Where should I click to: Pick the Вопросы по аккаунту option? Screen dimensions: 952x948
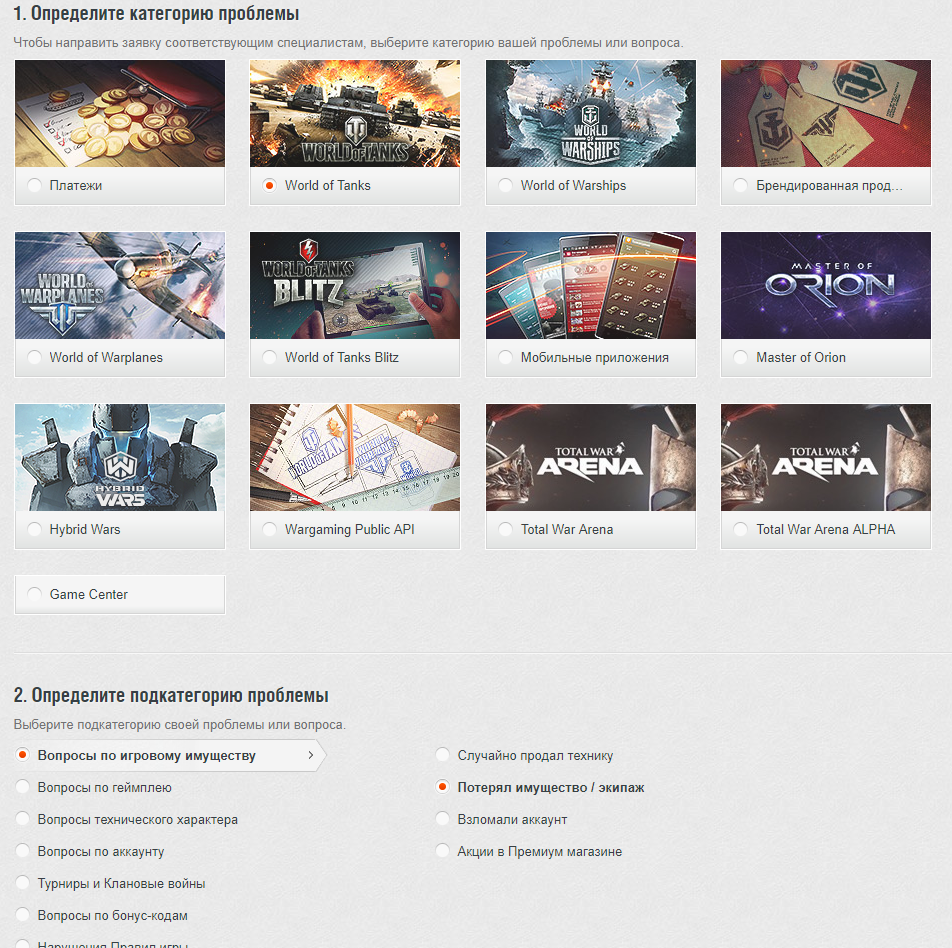tap(22, 851)
